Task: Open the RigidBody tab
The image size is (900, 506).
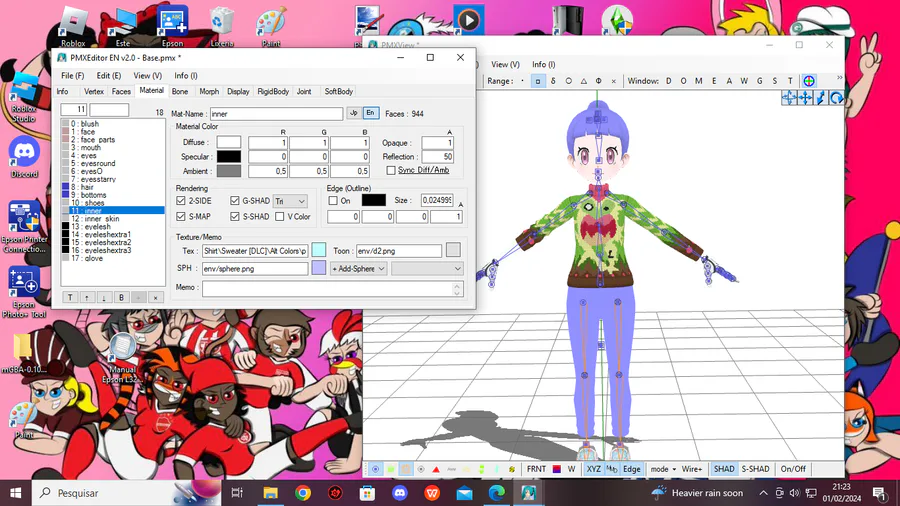Action: pos(273,92)
